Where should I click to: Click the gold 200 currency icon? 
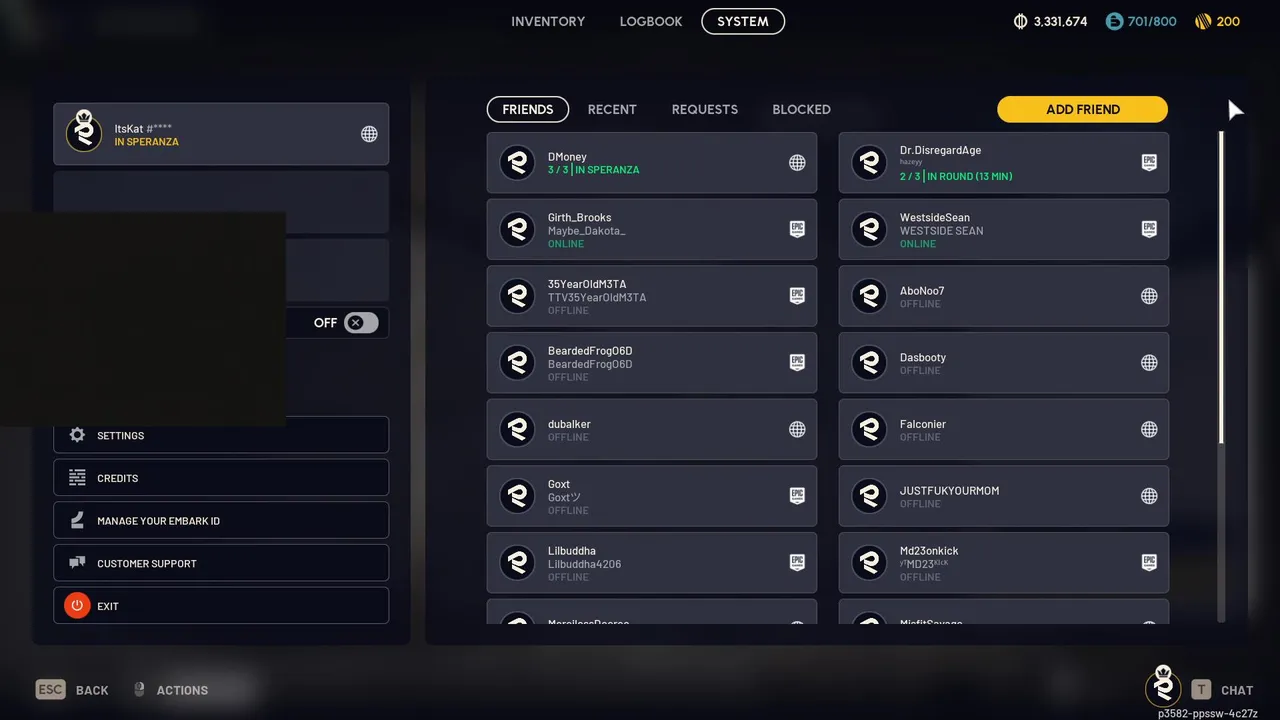(x=1203, y=21)
